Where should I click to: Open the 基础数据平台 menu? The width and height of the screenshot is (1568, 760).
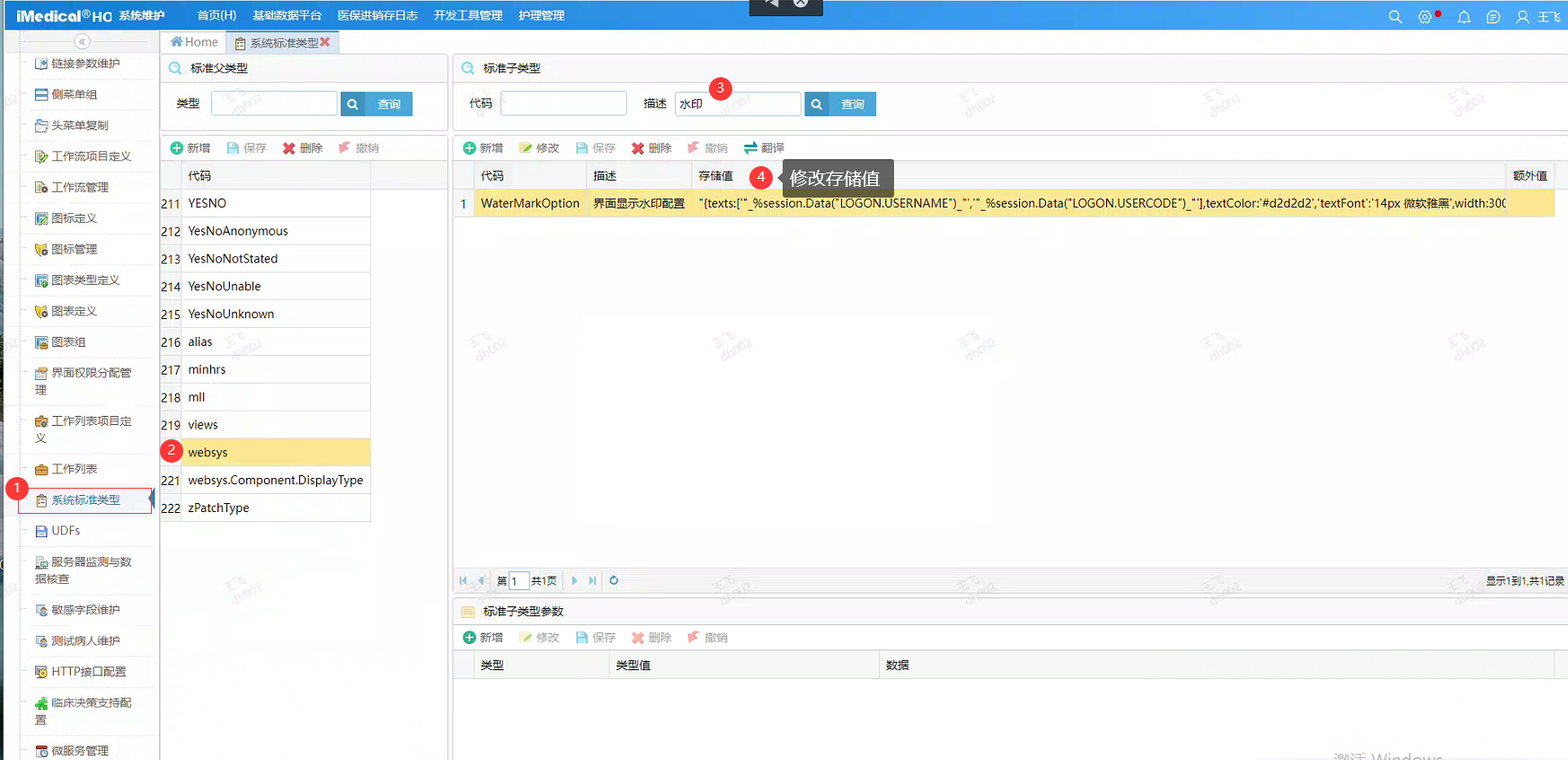(287, 15)
